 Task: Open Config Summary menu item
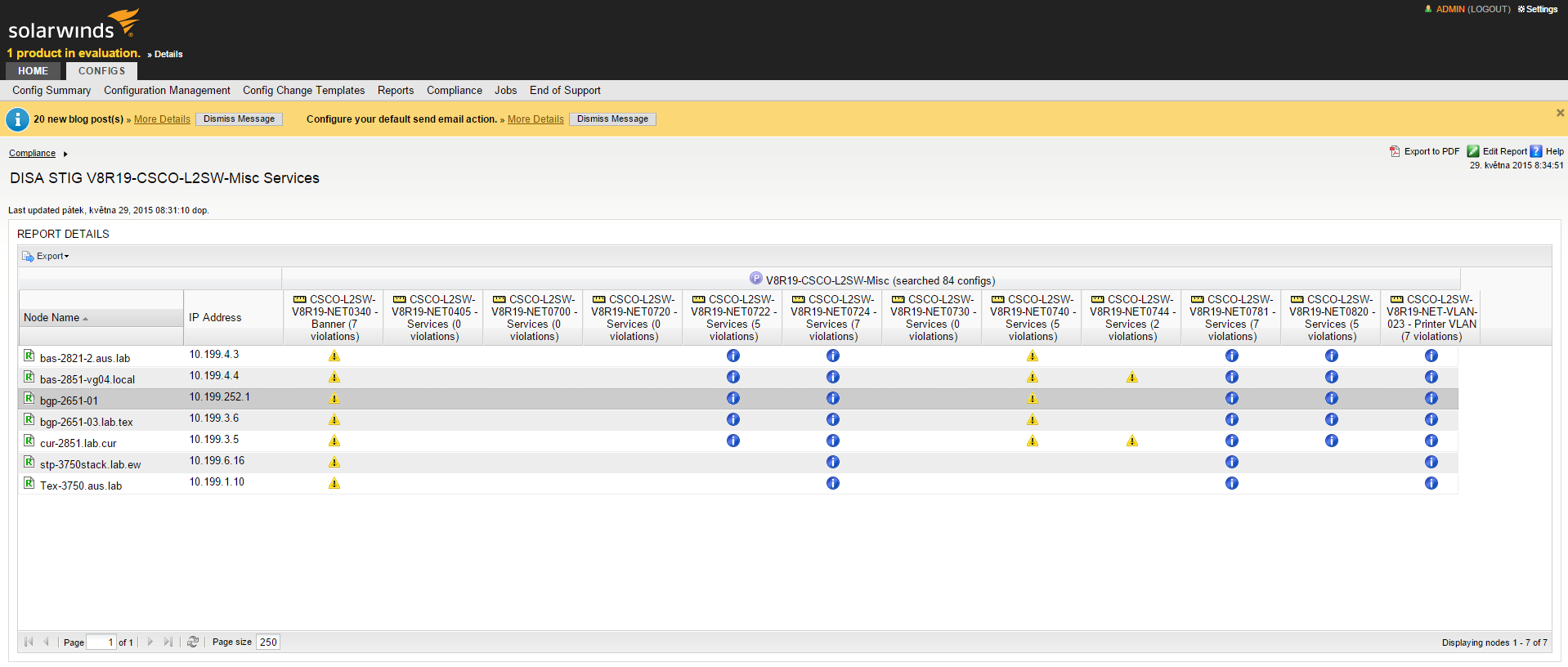point(52,91)
